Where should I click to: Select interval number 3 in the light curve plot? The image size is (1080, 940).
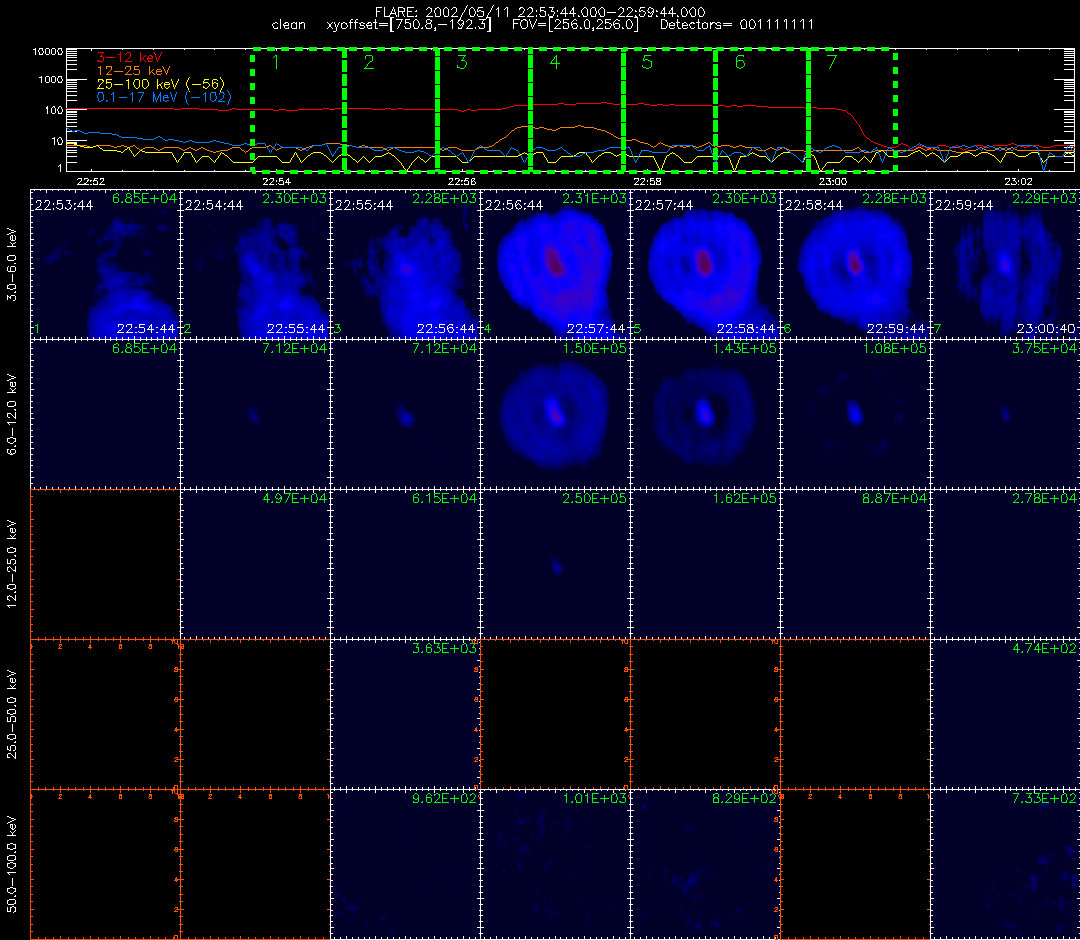461,62
